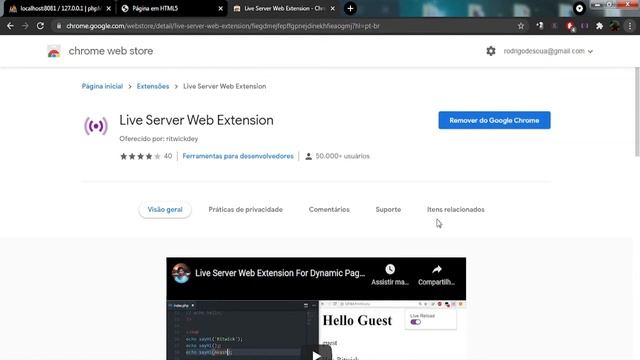Click the users person icon
The width and height of the screenshot is (640, 360).
309,156
